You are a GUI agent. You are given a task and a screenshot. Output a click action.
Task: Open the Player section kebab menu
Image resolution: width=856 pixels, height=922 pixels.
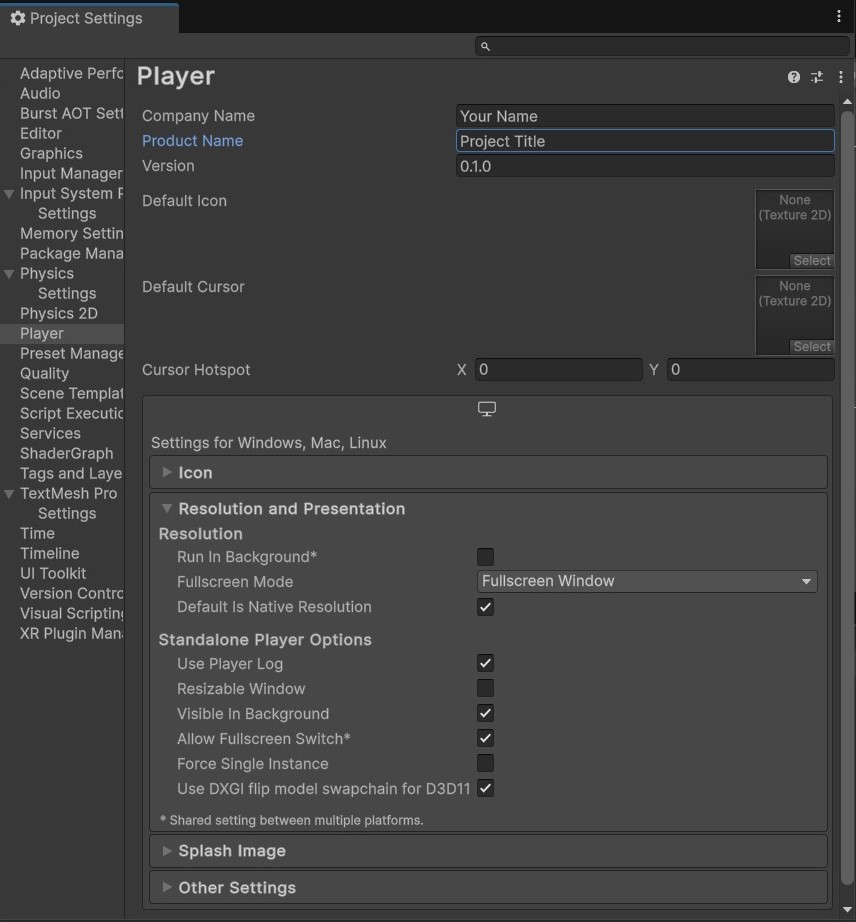(x=840, y=77)
